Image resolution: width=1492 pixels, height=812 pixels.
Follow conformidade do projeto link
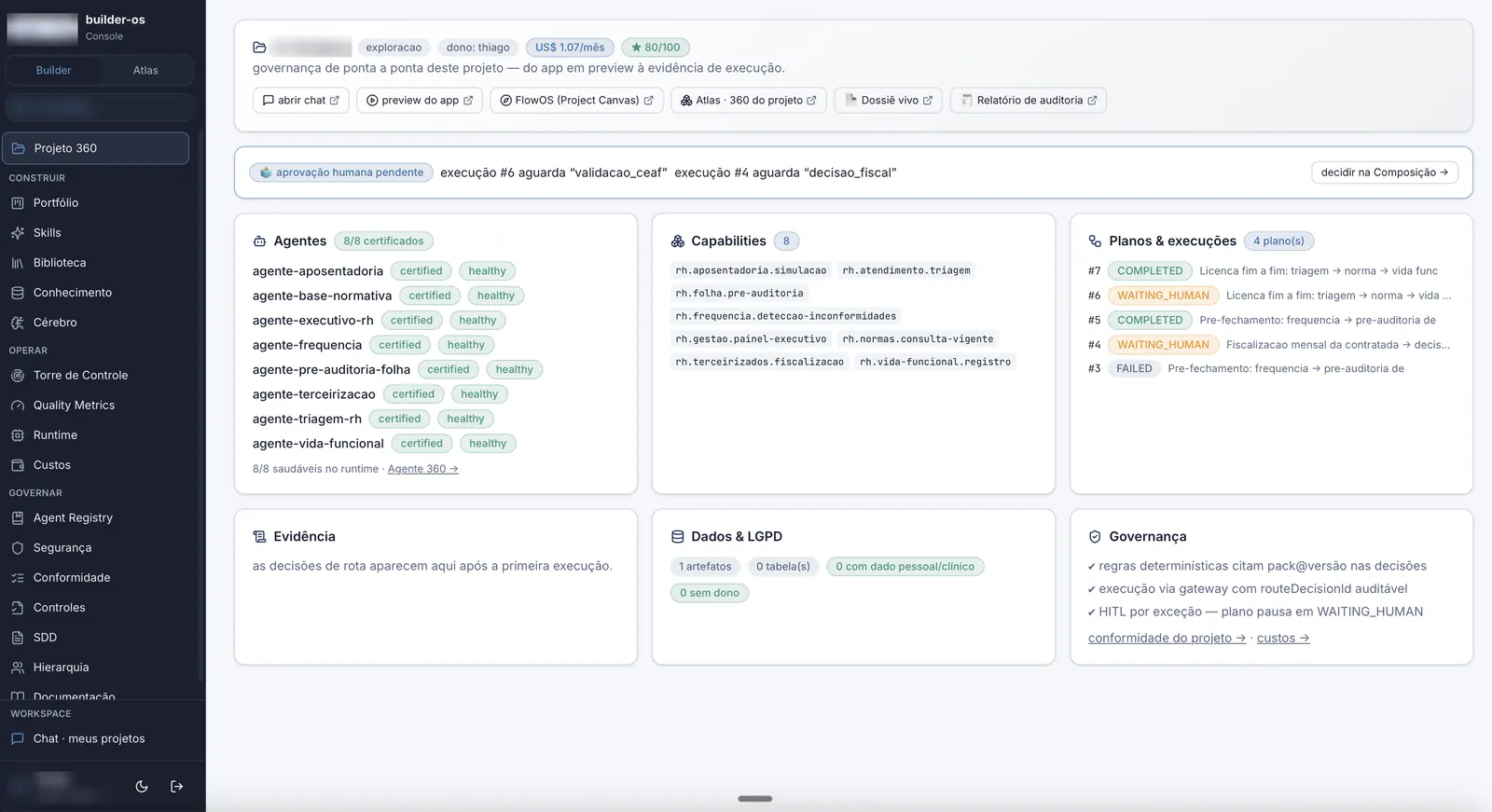pos(1167,638)
